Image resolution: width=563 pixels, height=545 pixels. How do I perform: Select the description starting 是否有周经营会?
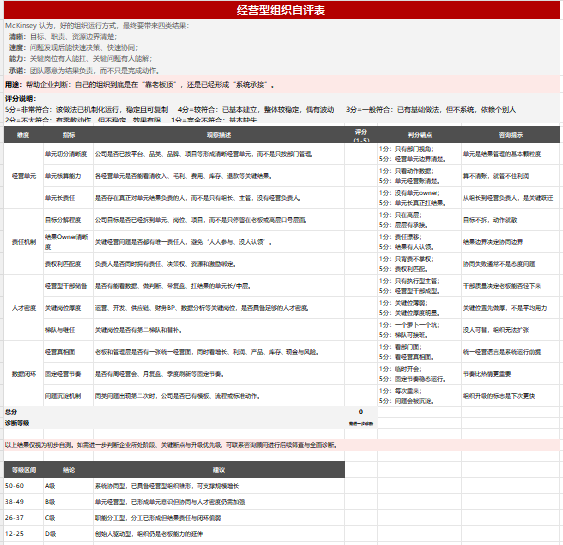[x=219, y=374]
